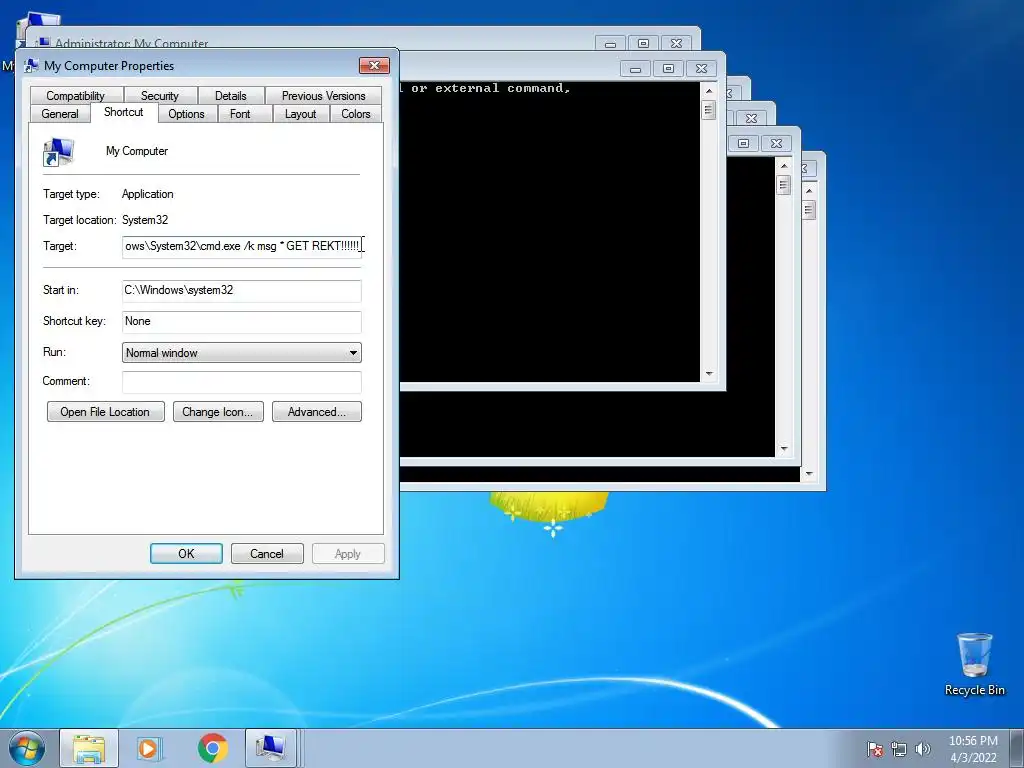The image size is (1024, 768).
Task: Click the greyed-out Apply button
Action: pyautogui.click(x=348, y=554)
